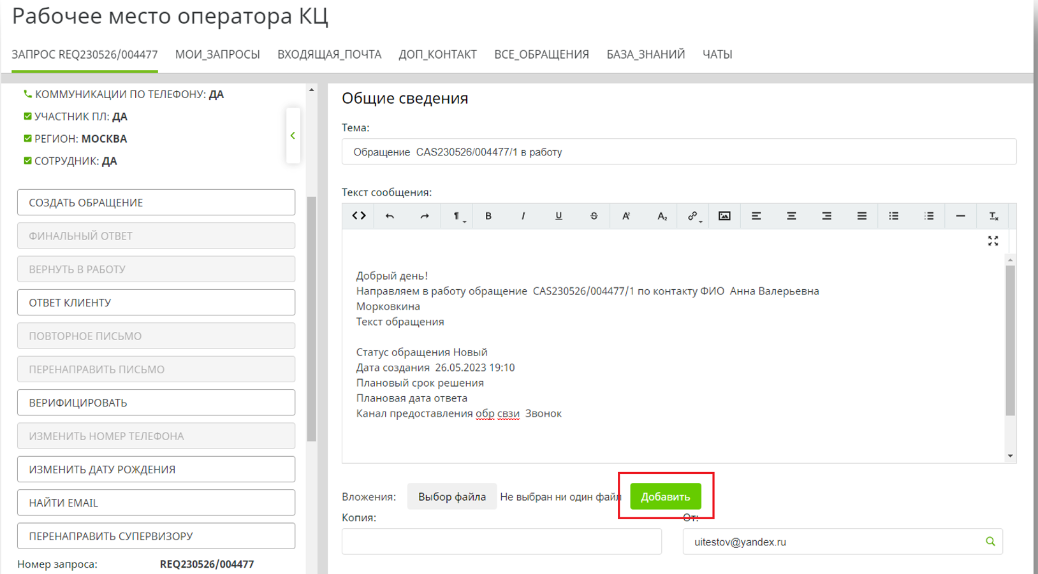Screen dimensions: 1038x574
Task: Toggle underline formatting
Action: point(558,216)
